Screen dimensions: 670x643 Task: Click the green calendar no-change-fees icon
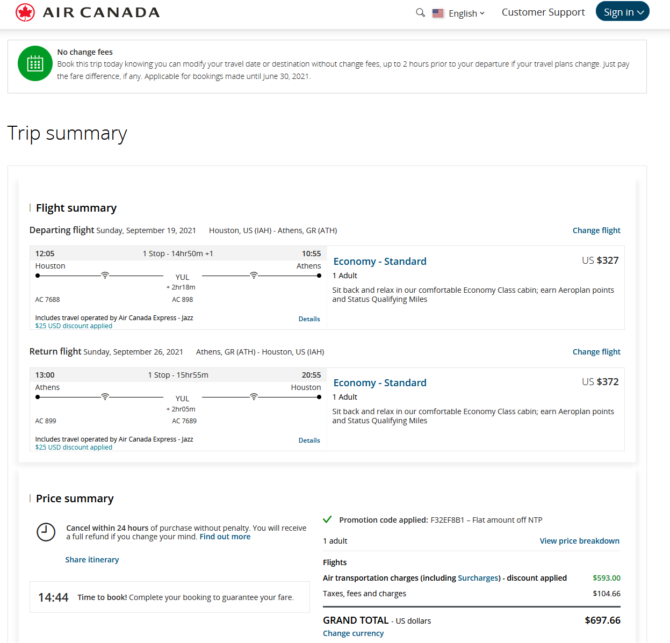pos(35,64)
